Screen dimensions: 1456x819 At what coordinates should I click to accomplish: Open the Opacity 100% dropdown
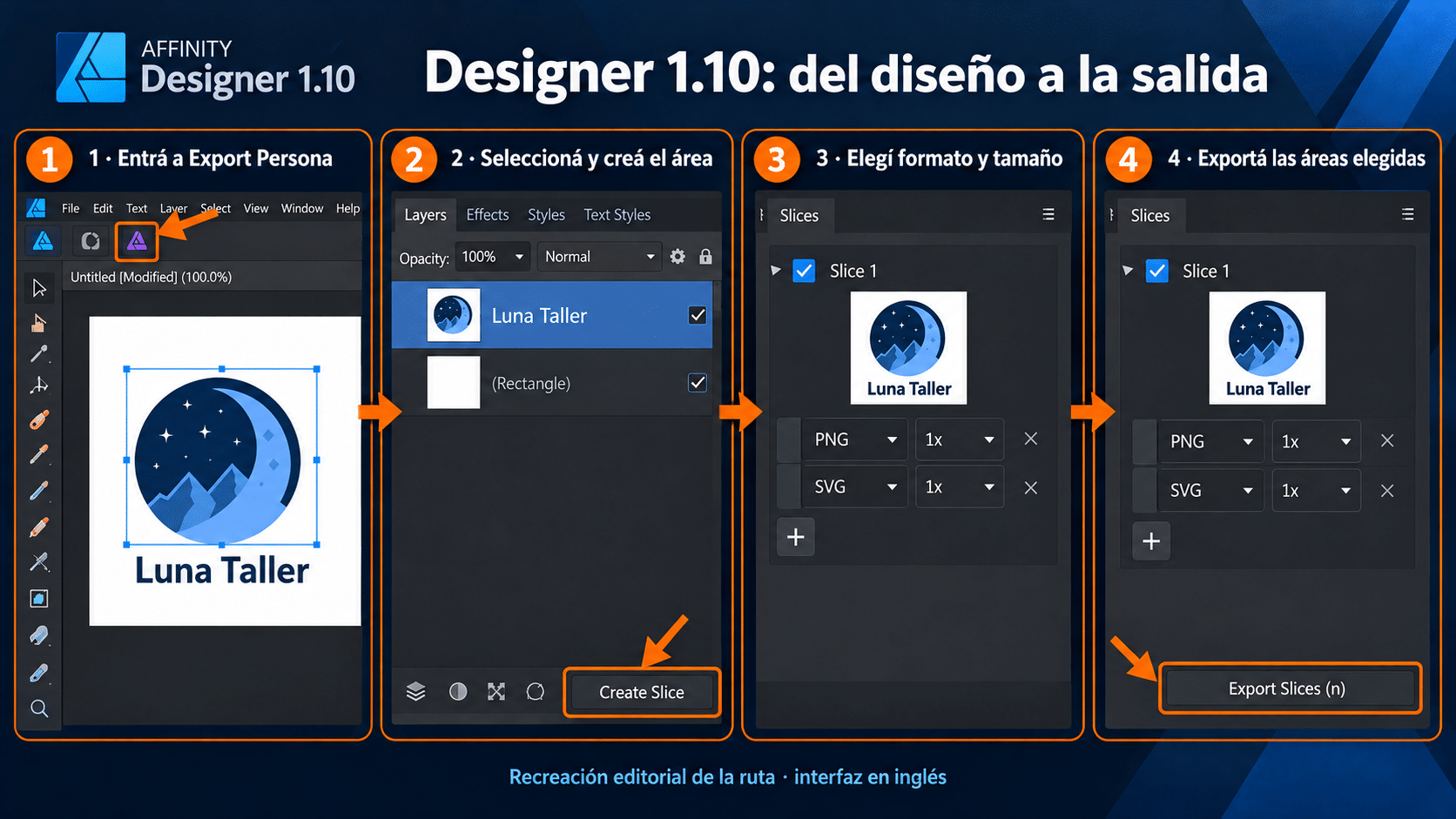point(492,257)
